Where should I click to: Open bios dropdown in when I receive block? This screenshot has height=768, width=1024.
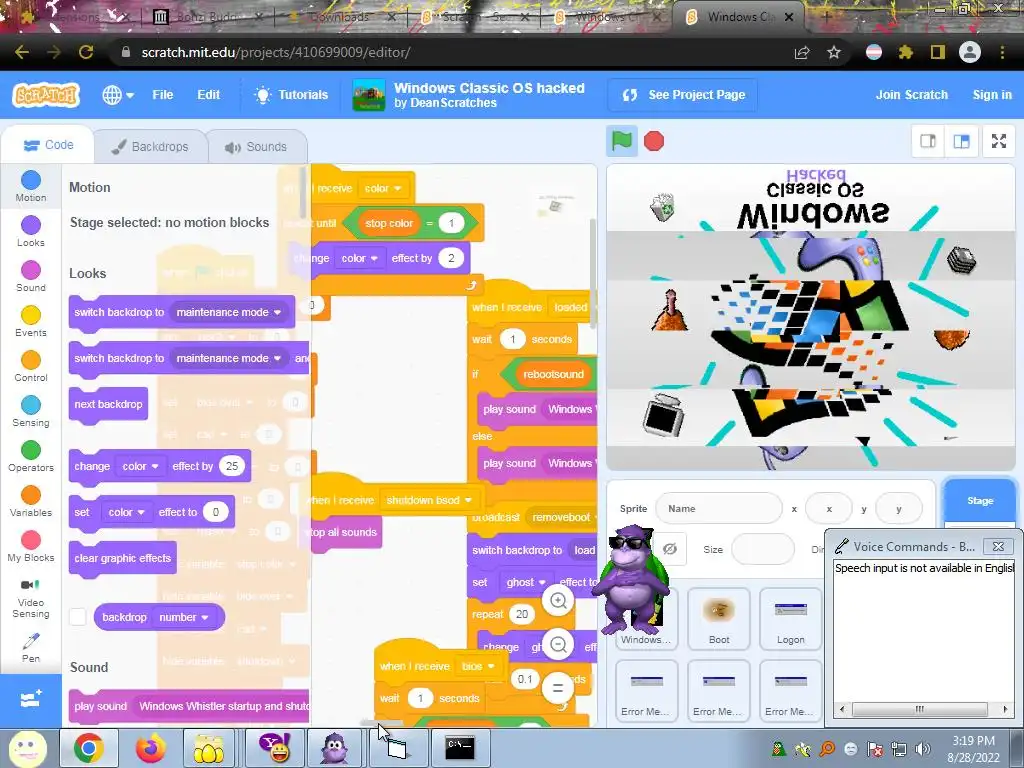[478, 667]
